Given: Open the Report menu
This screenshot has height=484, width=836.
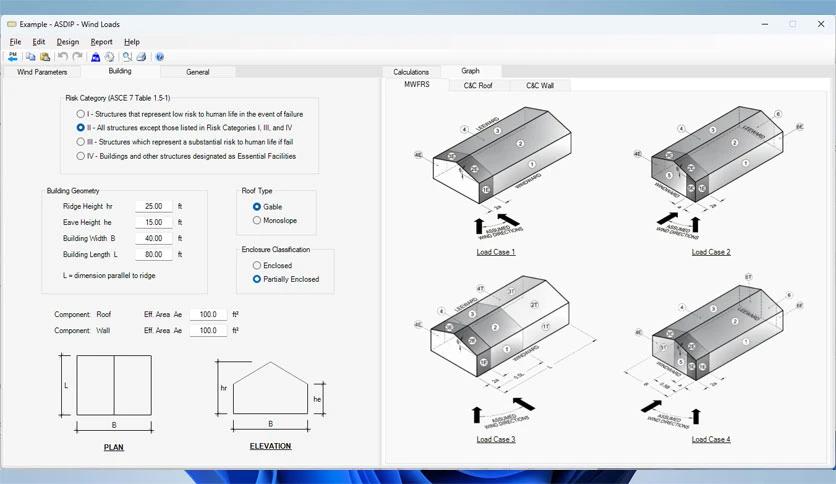Looking at the screenshot, I should coord(101,42).
